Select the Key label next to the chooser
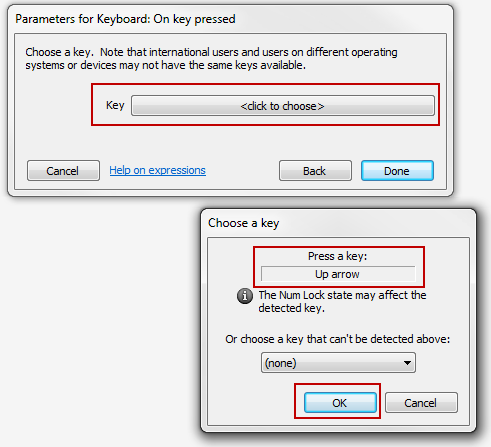Image resolution: width=491 pixels, height=447 pixels. point(115,105)
